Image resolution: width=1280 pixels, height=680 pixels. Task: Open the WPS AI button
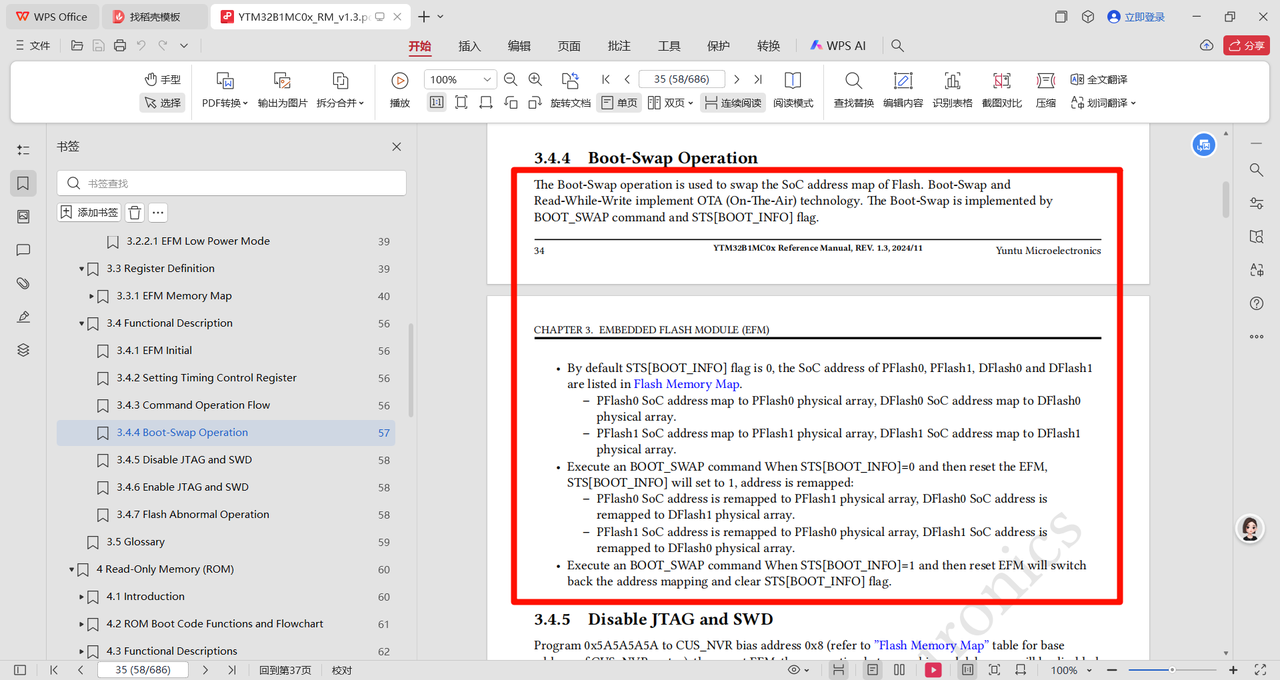(x=838, y=46)
